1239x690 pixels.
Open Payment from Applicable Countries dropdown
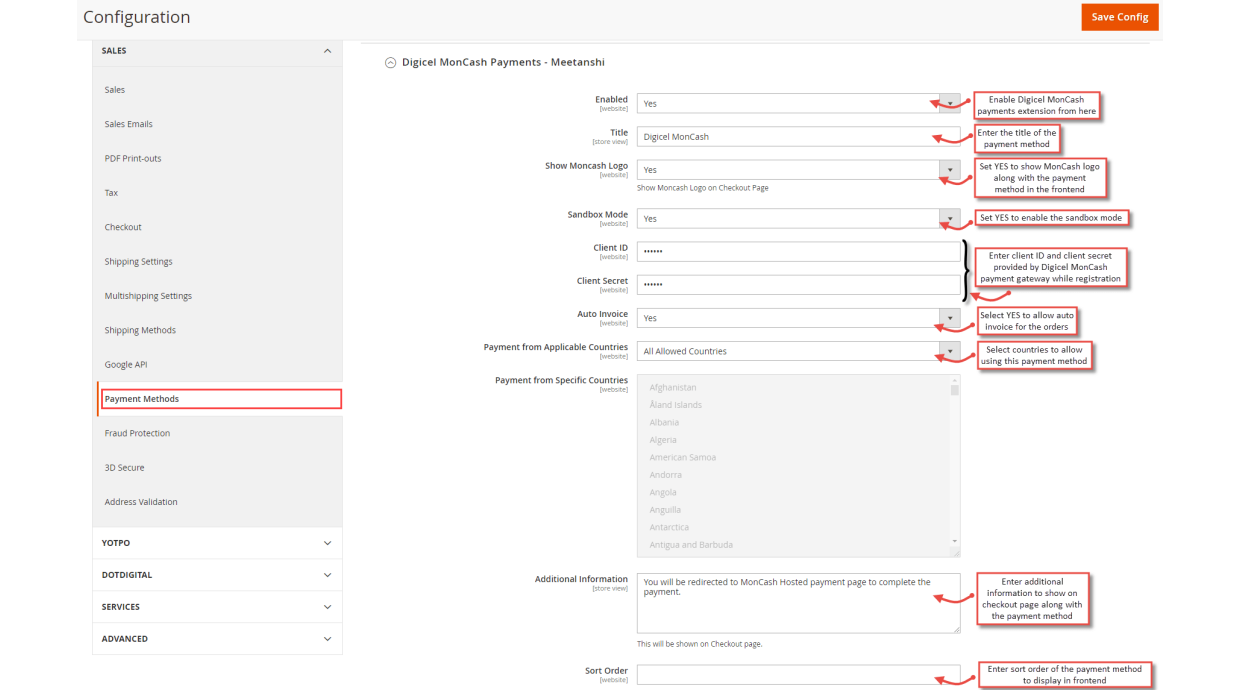pos(798,351)
